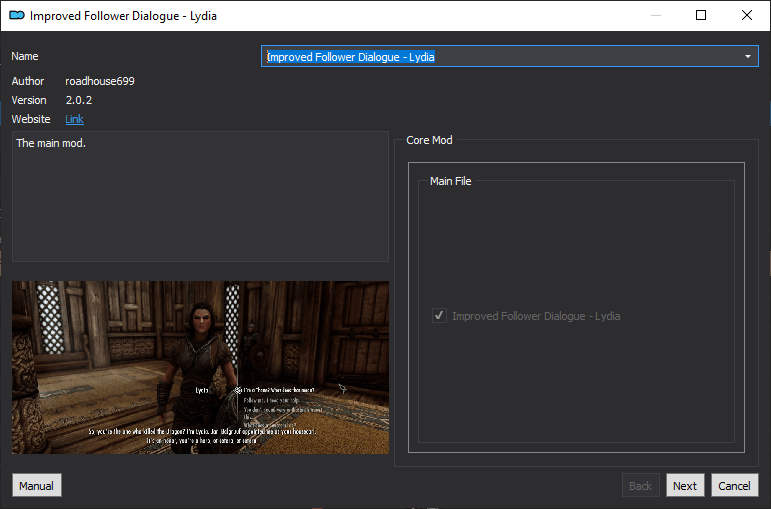This screenshot has width=771, height=509.
Task: Click the Next button
Action: point(685,485)
